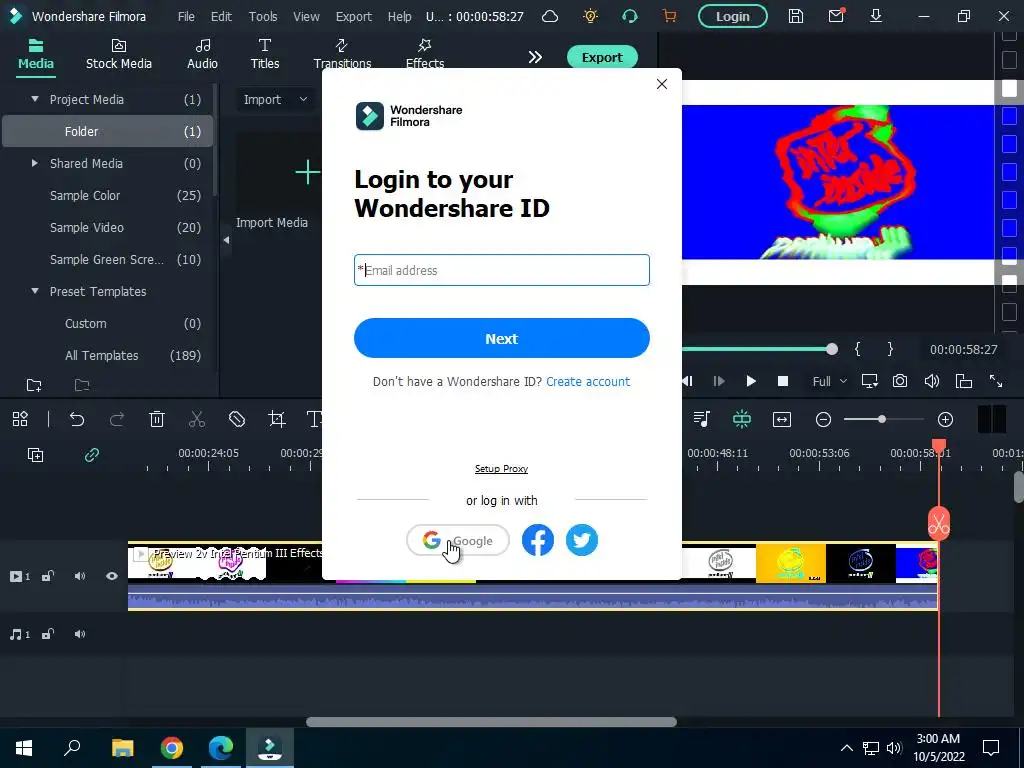1024x768 pixels.
Task: Mute video track 1 speaker
Action: pyautogui.click(x=80, y=576)
